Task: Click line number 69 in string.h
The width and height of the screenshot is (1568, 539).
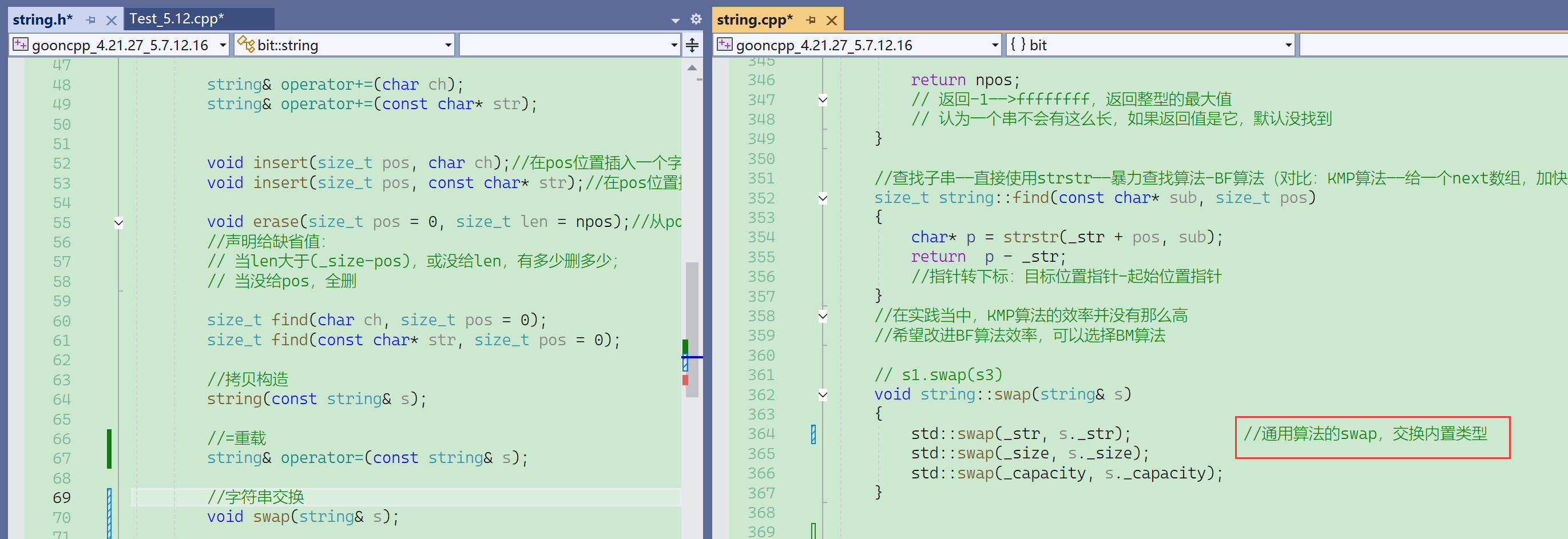Action: [x=61, y=498]
